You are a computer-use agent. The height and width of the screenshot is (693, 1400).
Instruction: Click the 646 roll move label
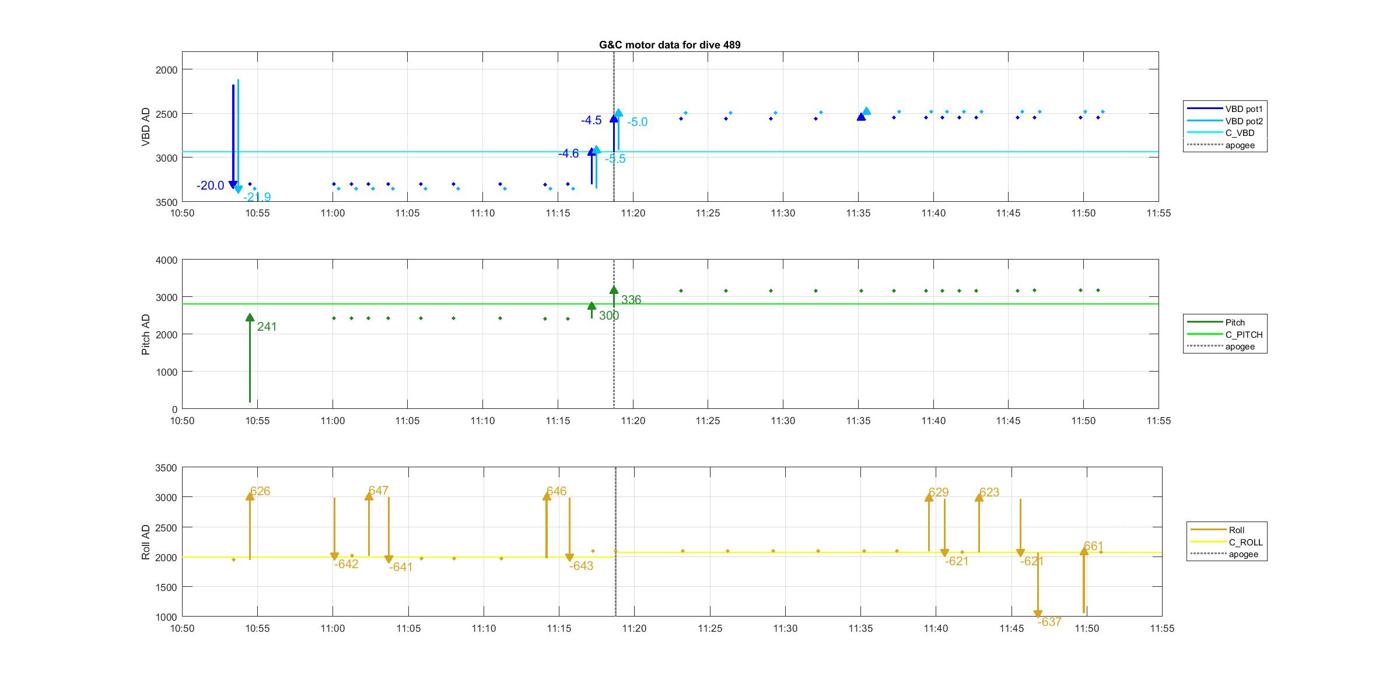[556, 491]
